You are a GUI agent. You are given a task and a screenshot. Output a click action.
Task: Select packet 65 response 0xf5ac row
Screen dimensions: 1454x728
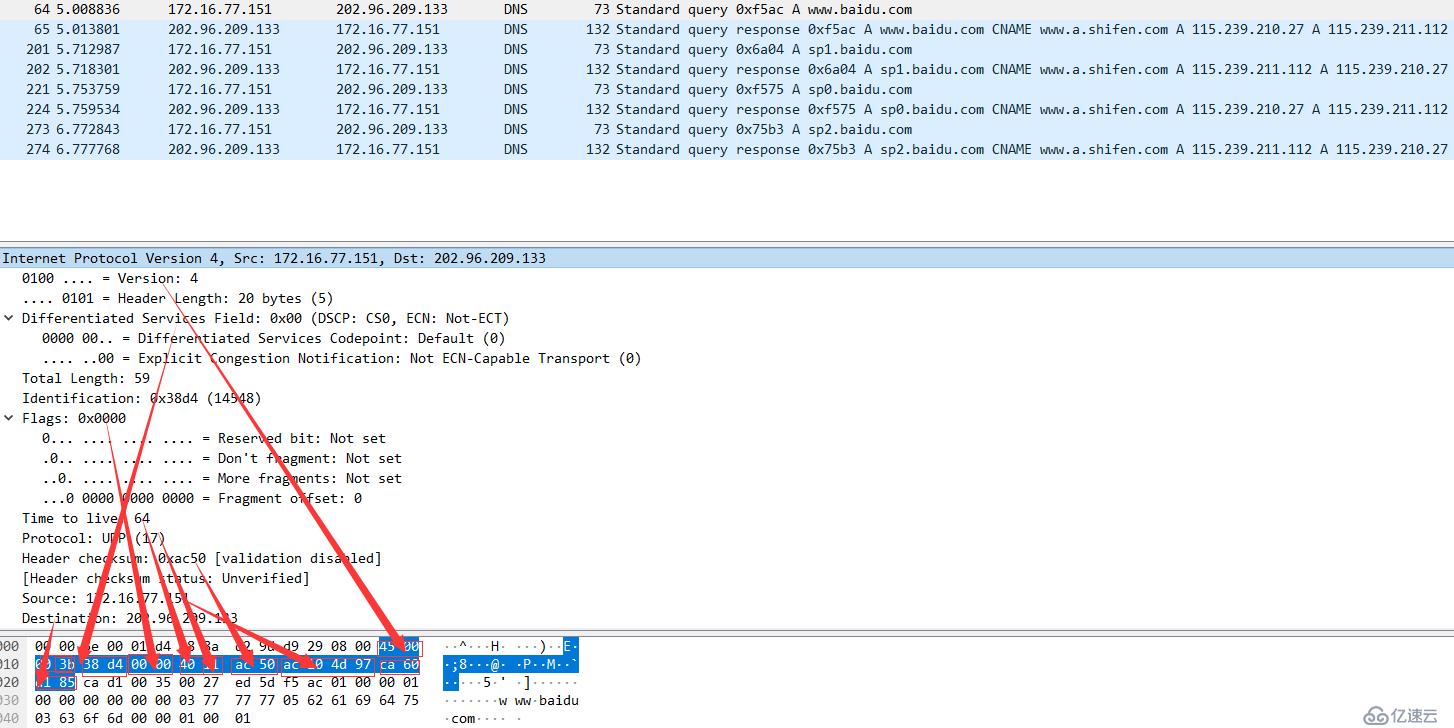[727, 29]
